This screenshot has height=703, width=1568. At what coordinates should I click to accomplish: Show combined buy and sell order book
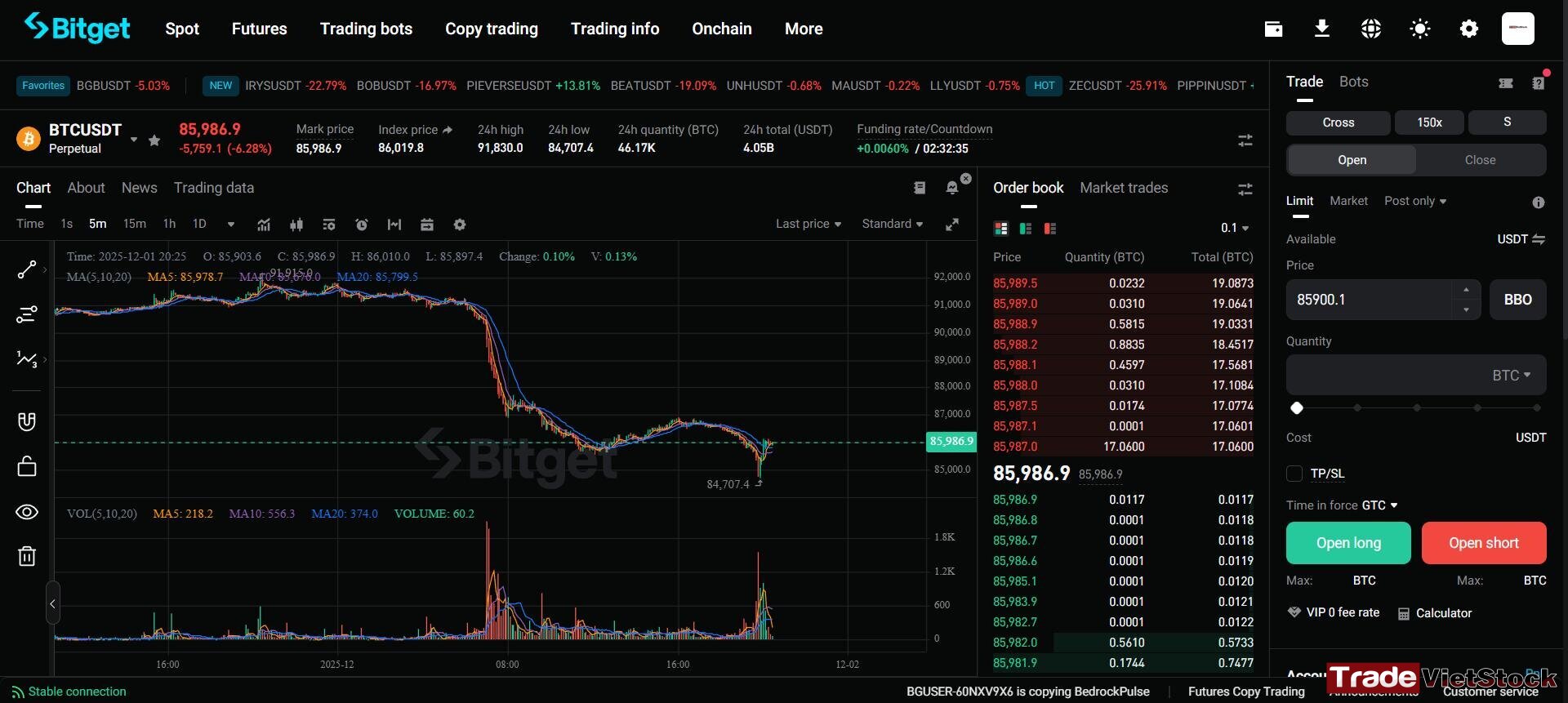(1001, 229)
